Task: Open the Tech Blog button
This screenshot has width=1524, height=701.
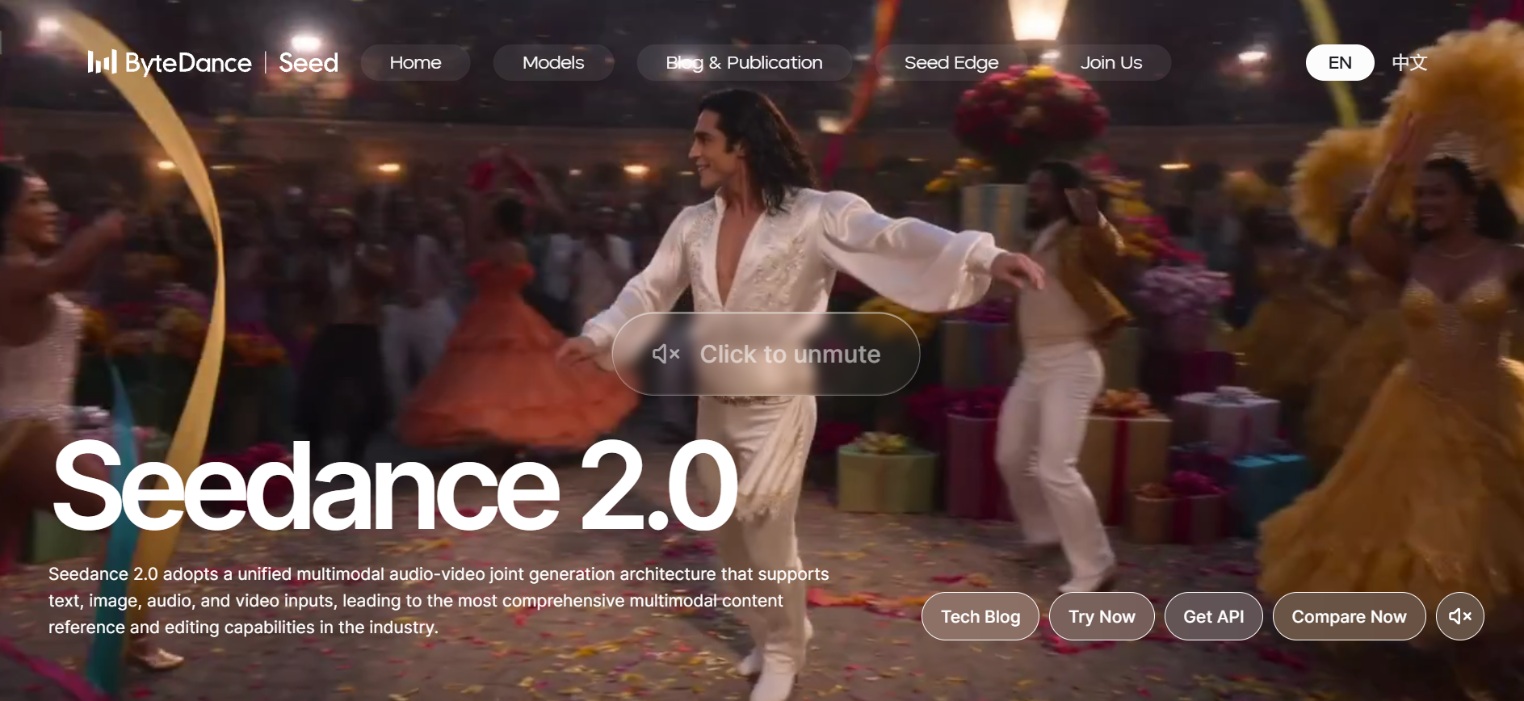Action: tap(980, 616)
